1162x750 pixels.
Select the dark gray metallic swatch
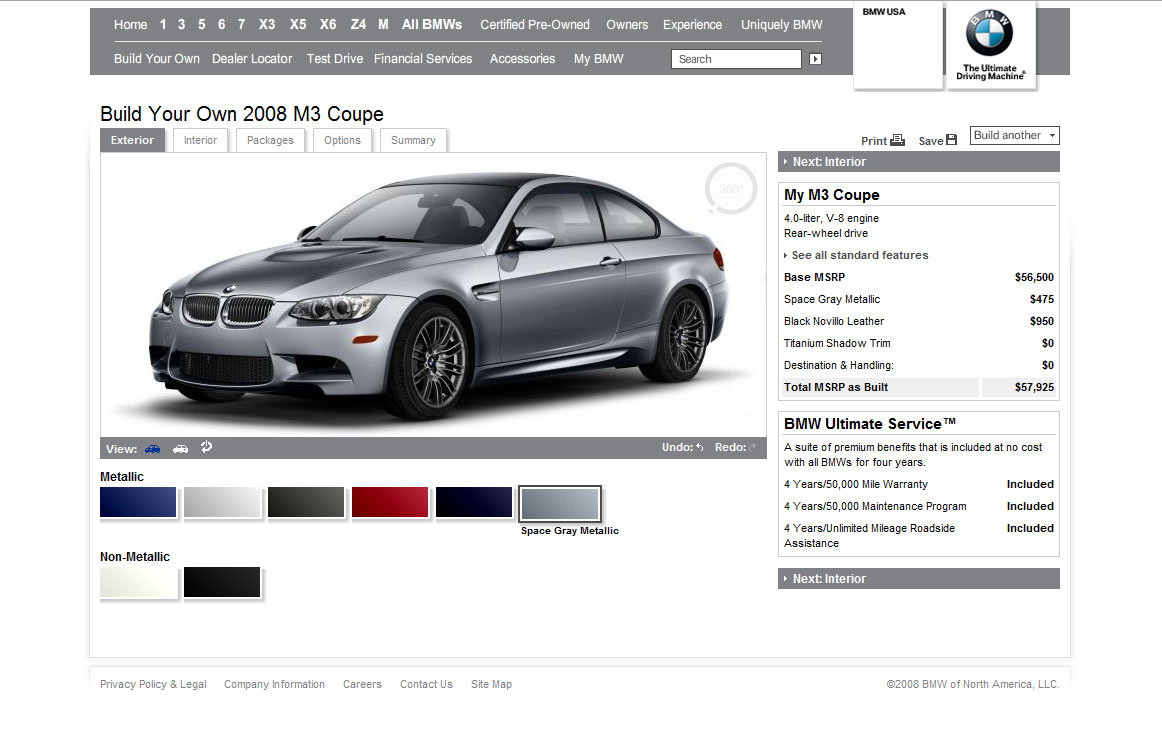point(306,502)
